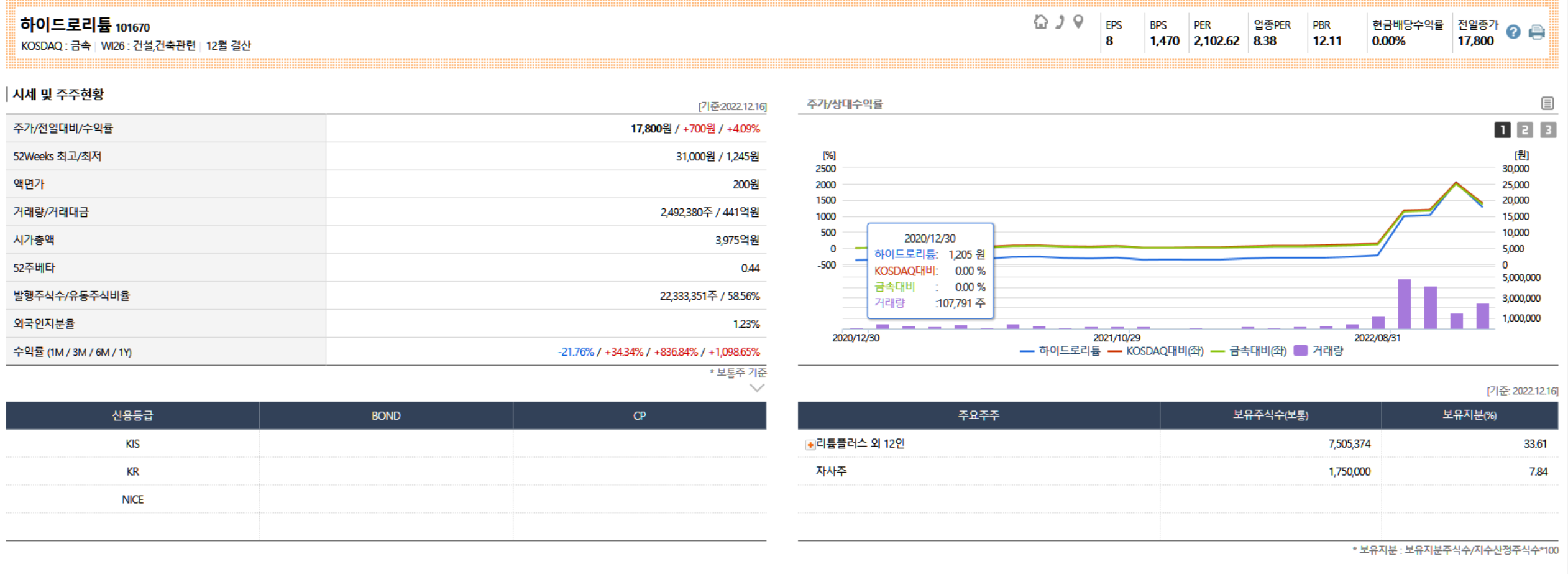Click the NICE credit rating row
This screenshot has height=574, width=1568.
pyautogui.click(x=386, y=499)
